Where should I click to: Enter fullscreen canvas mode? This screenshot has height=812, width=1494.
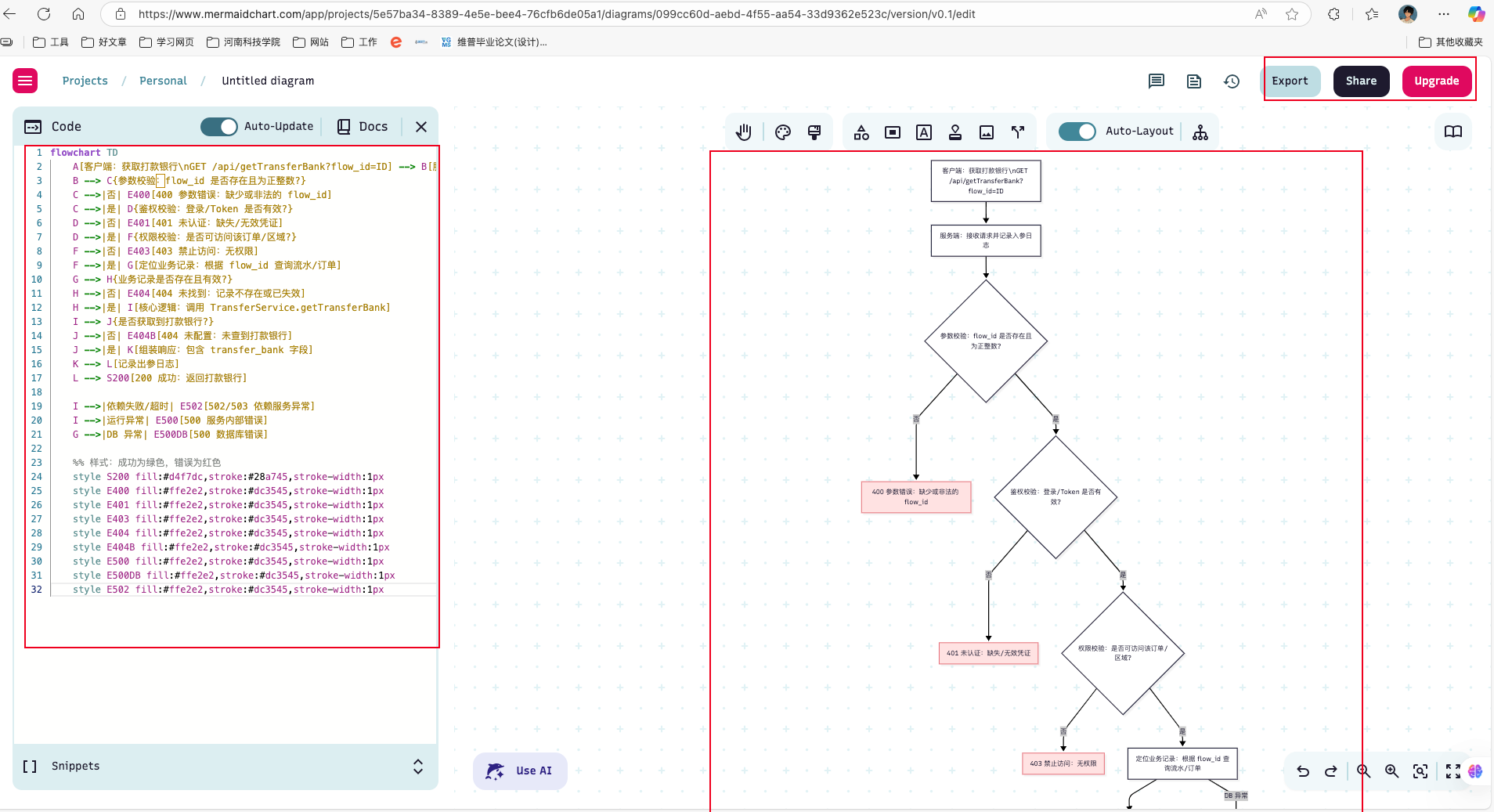point(1453,771)
